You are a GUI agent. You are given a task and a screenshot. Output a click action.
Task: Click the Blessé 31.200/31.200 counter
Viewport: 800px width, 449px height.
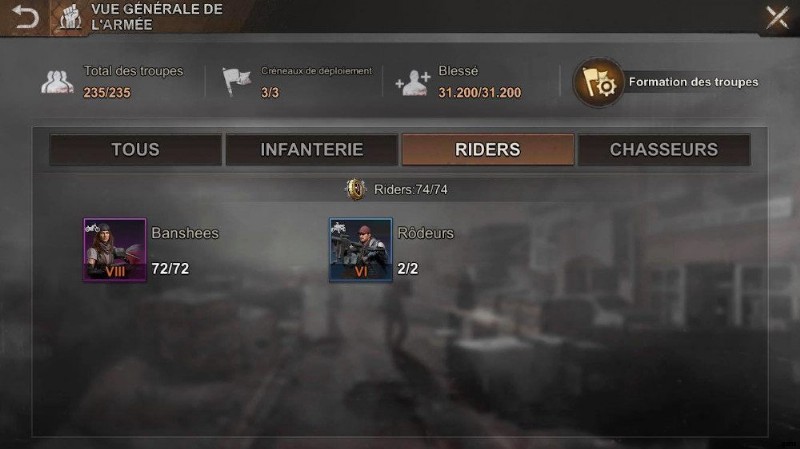(480, 93)
